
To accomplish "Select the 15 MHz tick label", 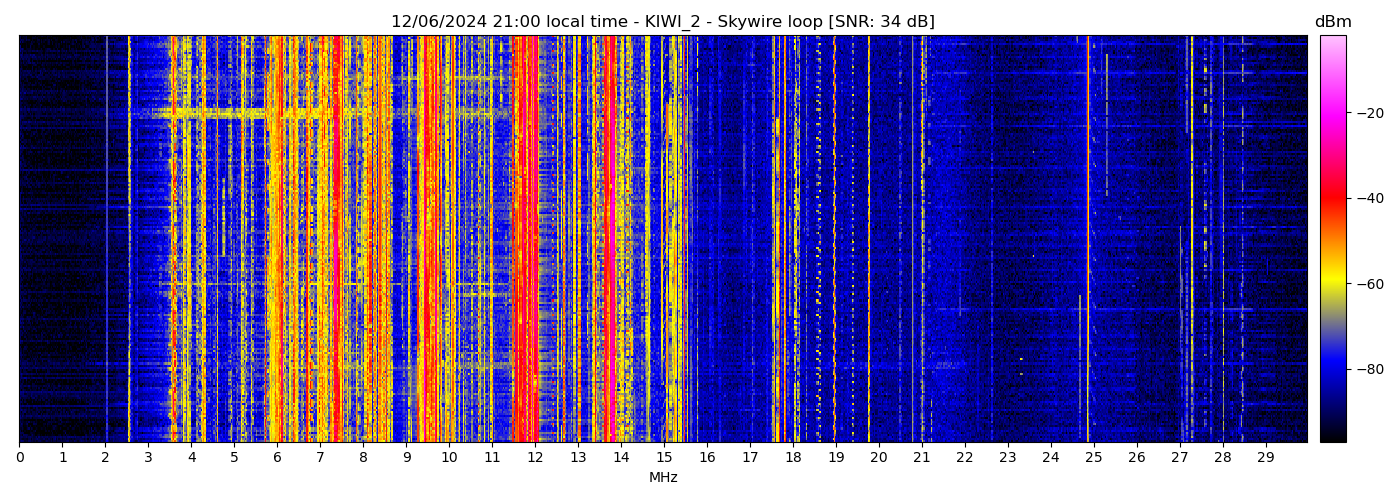I will [x=664, y=457].
